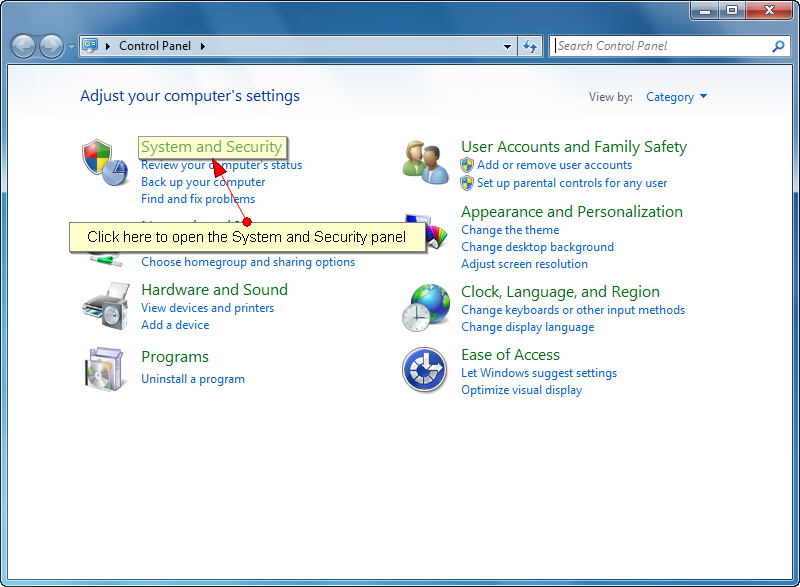
Task: Choose homegroup and sharing options
Action: 248,262
